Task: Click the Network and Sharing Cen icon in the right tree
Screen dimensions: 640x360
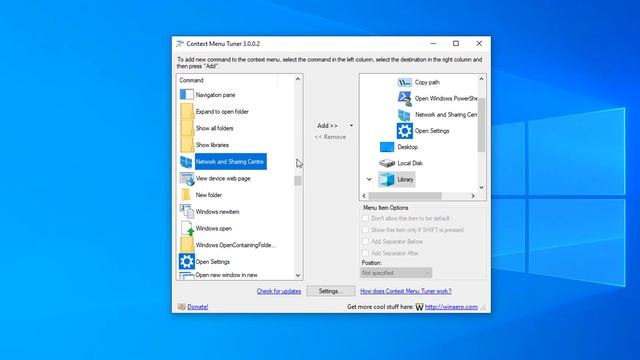Action: coord(404,115)
